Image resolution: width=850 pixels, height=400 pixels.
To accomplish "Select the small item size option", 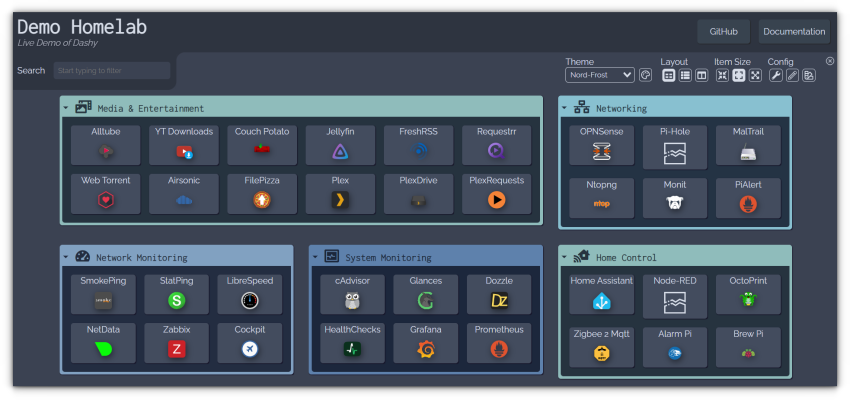I will coord(722,75).
